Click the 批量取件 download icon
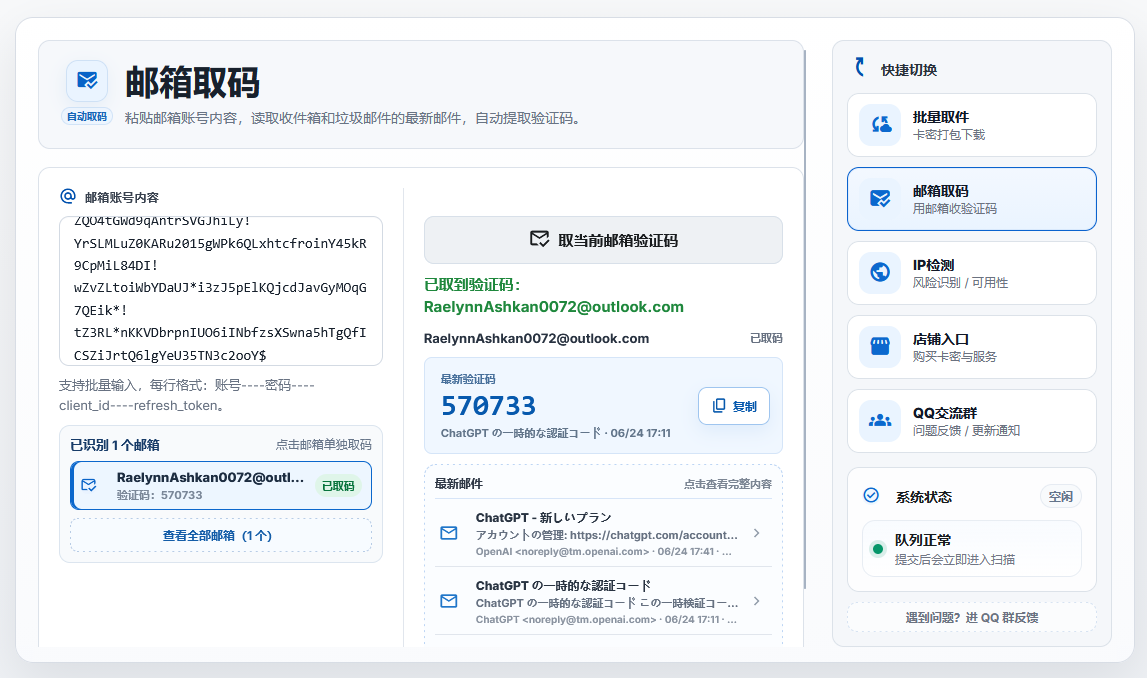1147x678 pixels. pyautogui.click(x=880, y=125)
